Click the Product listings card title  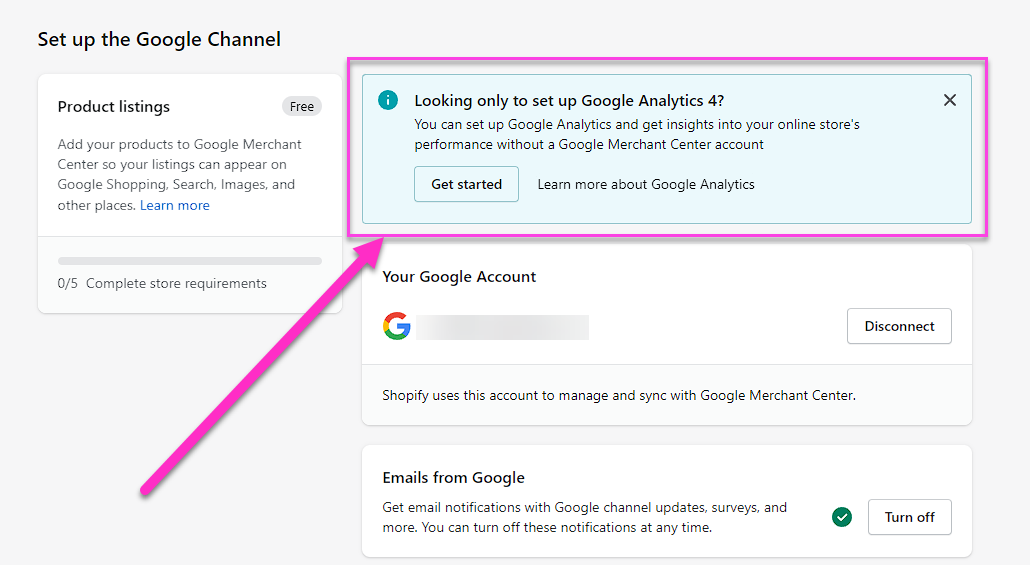tap(114, 106)
